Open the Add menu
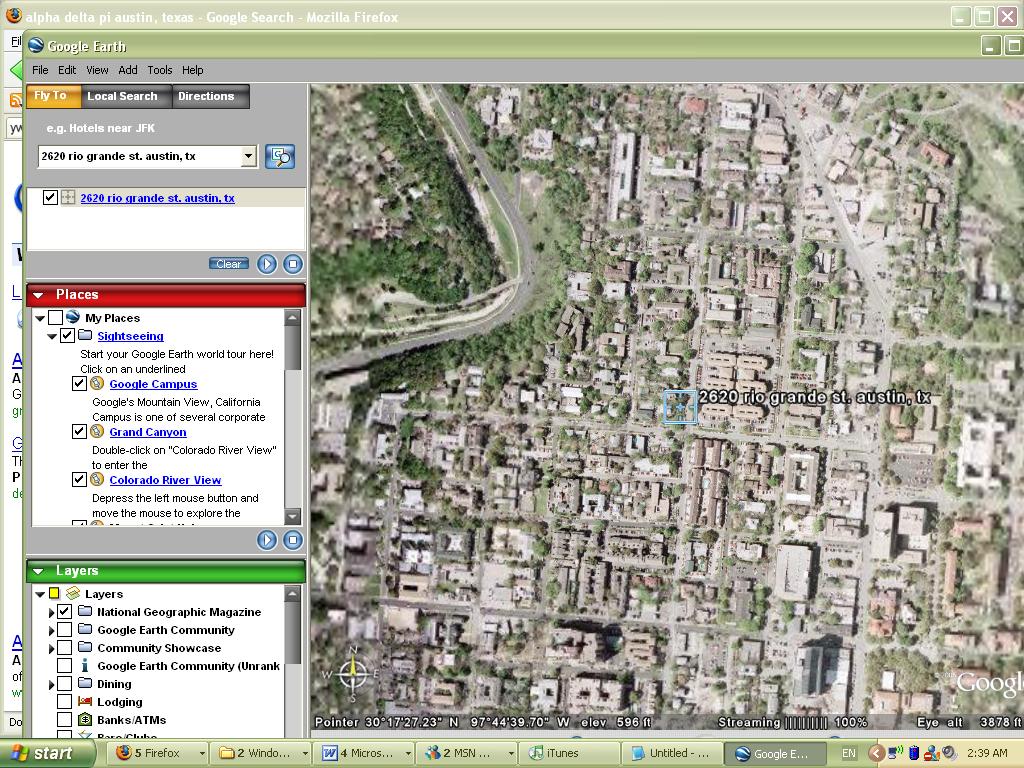The width and height of the screenshot is (1024, 768). [x=127, y=70]
